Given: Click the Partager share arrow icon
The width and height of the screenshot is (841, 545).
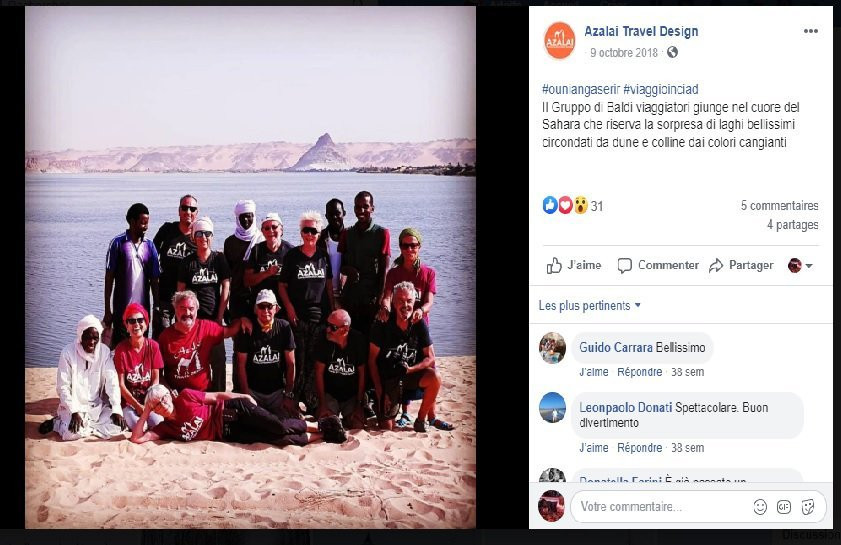Looking at the screenshot, I should (x=716, y=266).
